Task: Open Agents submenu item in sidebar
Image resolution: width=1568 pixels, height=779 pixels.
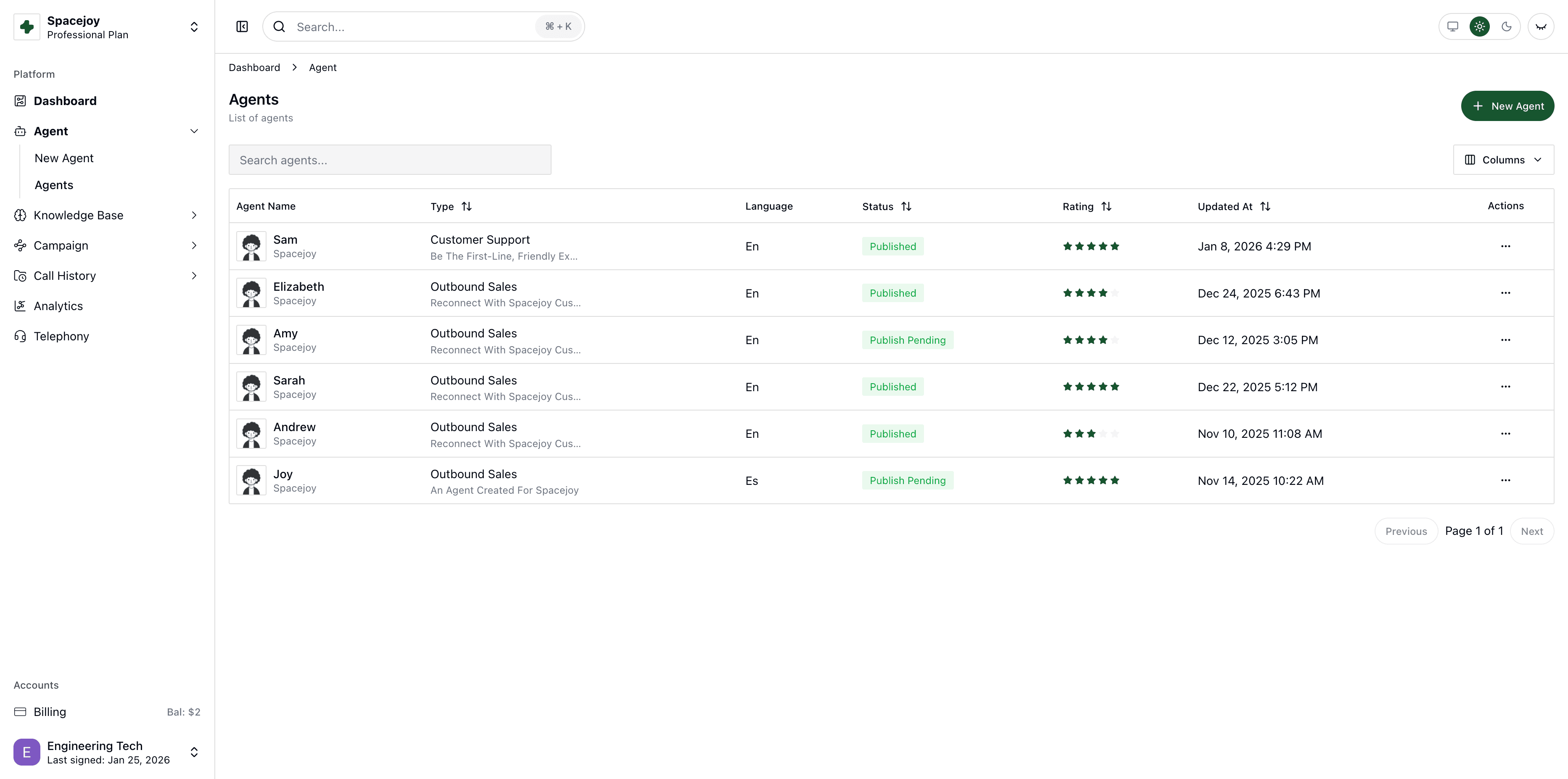Action: pos(53,185)
